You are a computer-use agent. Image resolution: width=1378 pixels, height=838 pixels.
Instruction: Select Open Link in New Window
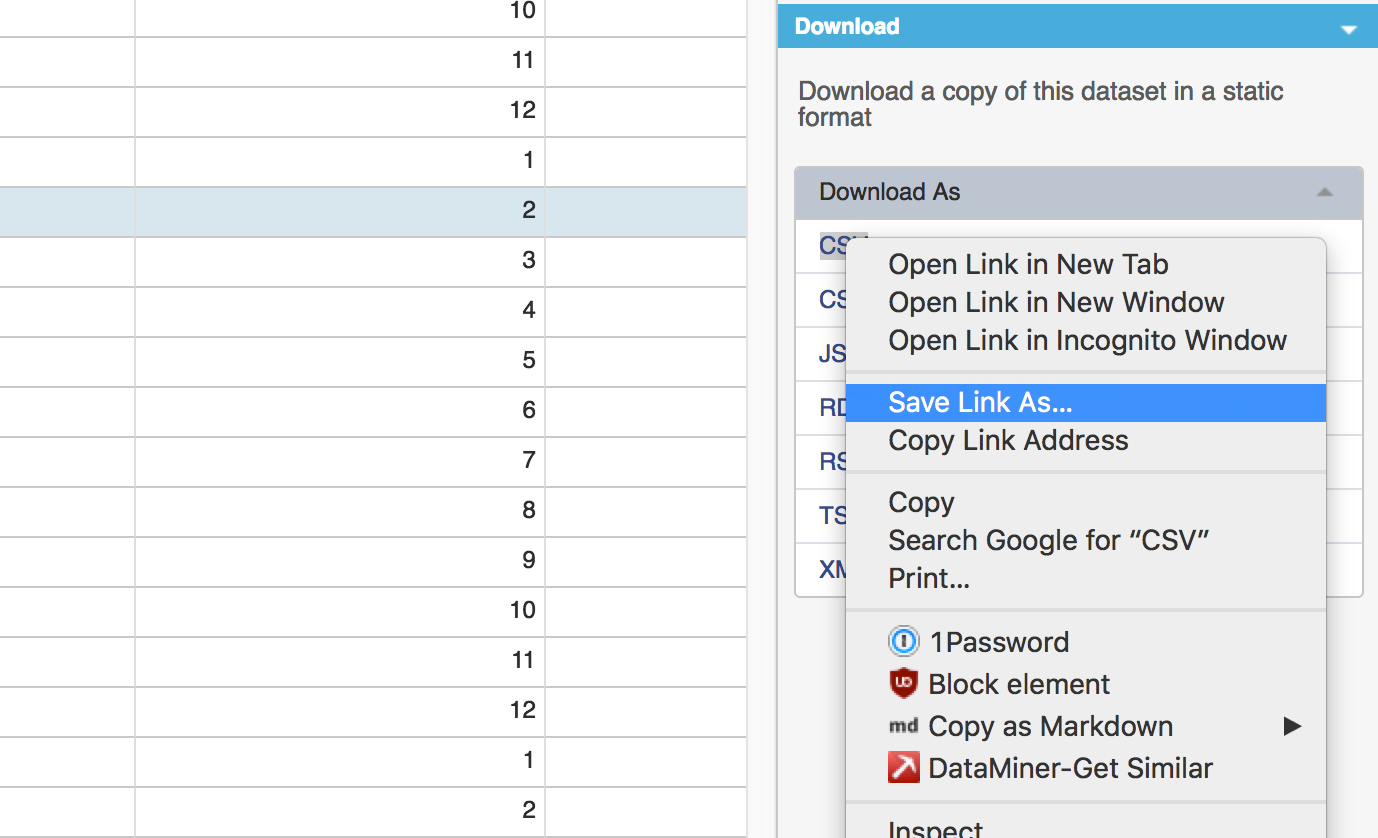pos(1056,303)
